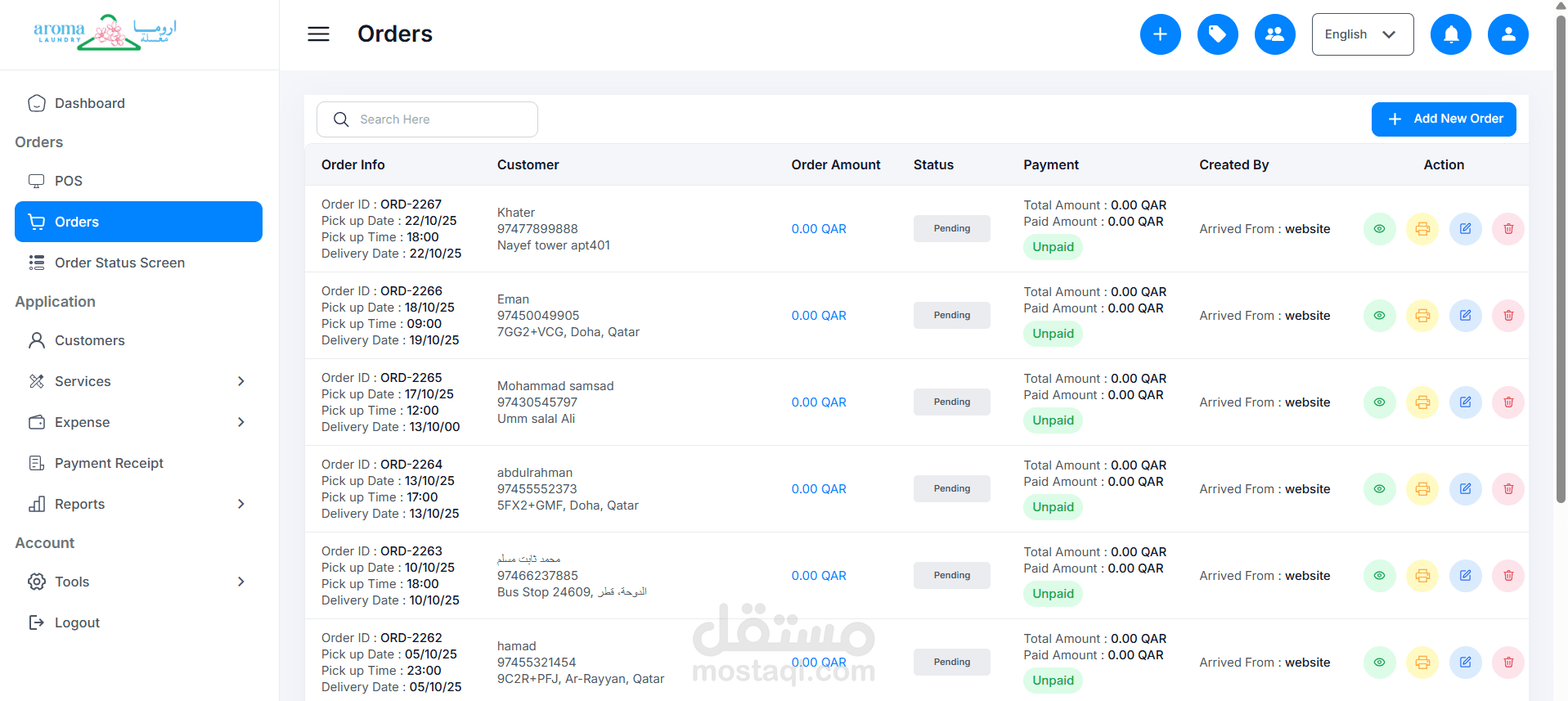The height and width of the screenshot is (701, 1568).
Task: Print order ORD-2264
Action: [x=1422, y=489]
